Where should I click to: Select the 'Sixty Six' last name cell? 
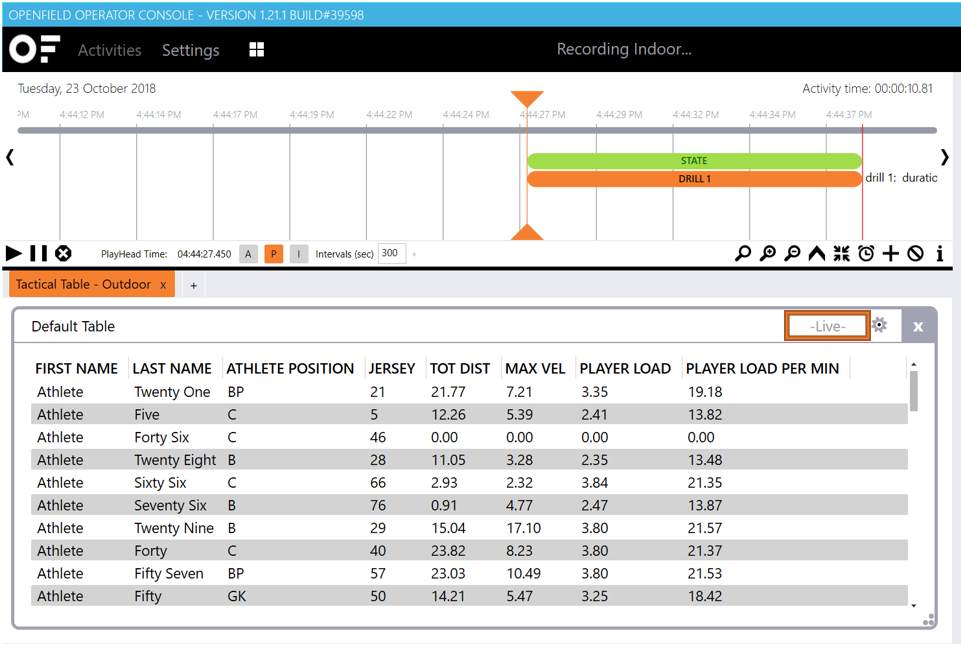tap(160, 483)
